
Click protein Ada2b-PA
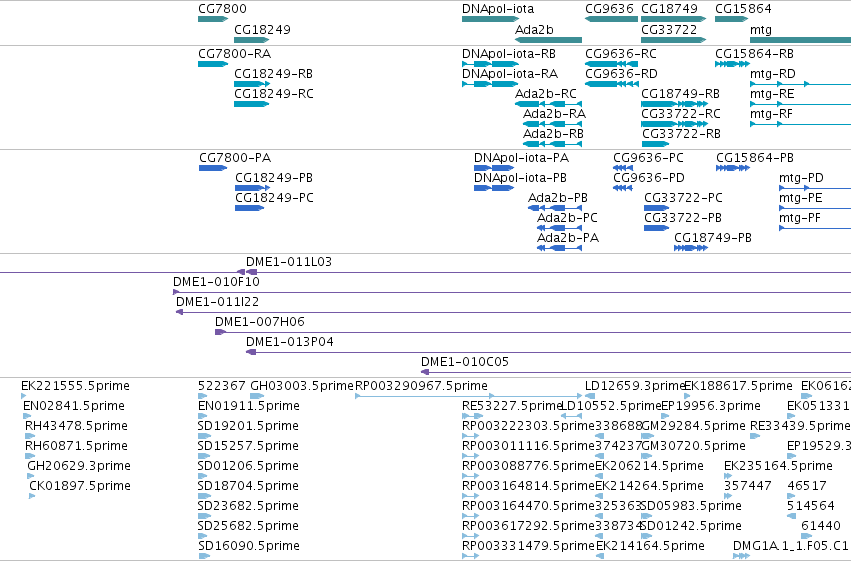point(559,248)
